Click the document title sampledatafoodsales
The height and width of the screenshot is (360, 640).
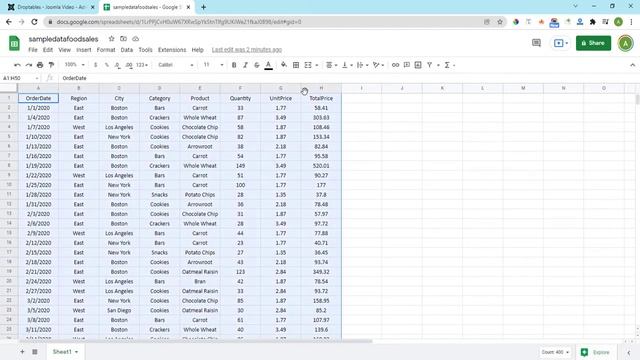pos(63,39)
